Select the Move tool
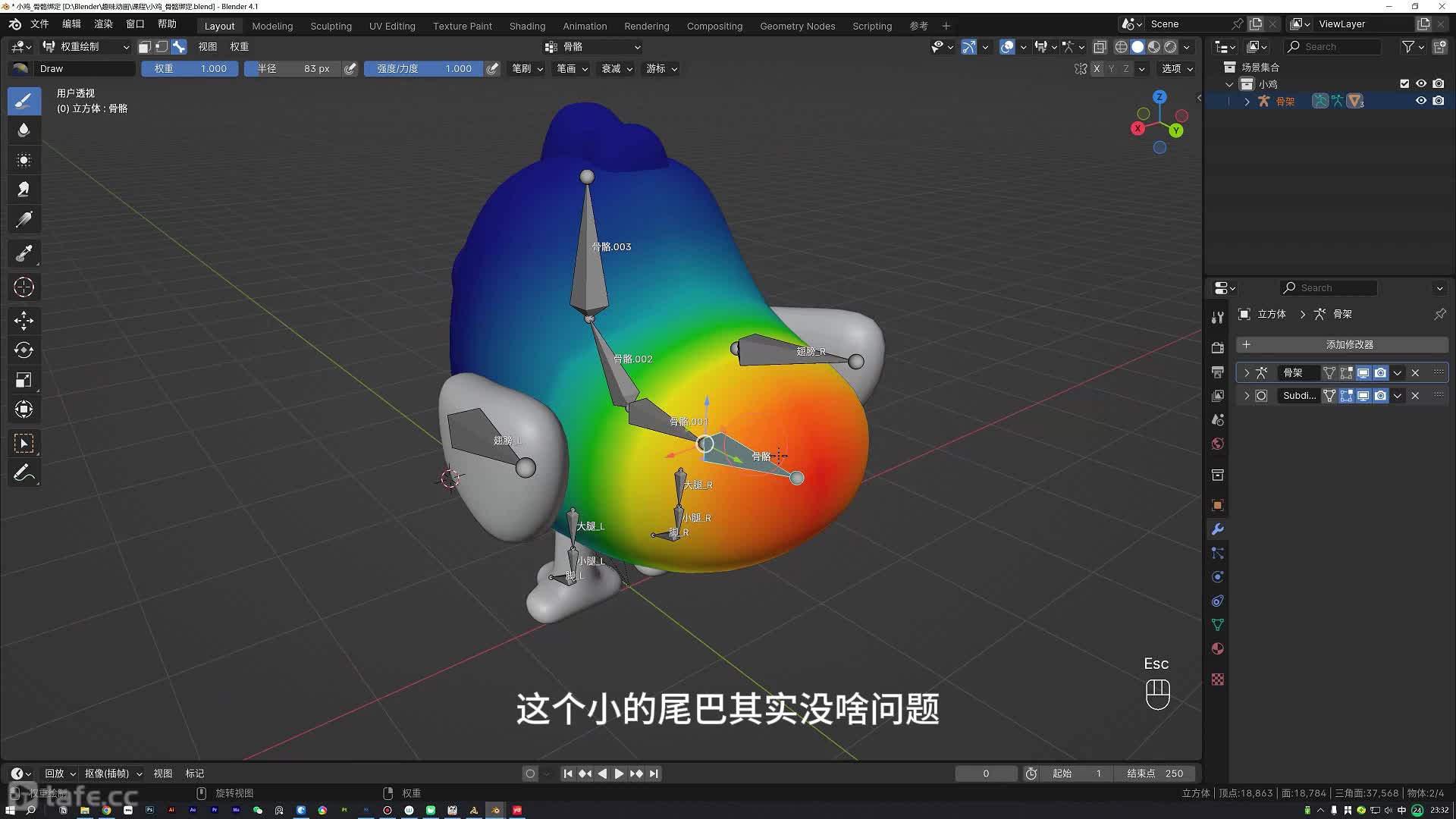This screenshot has width=1456, height=819. tap(24, 320)
